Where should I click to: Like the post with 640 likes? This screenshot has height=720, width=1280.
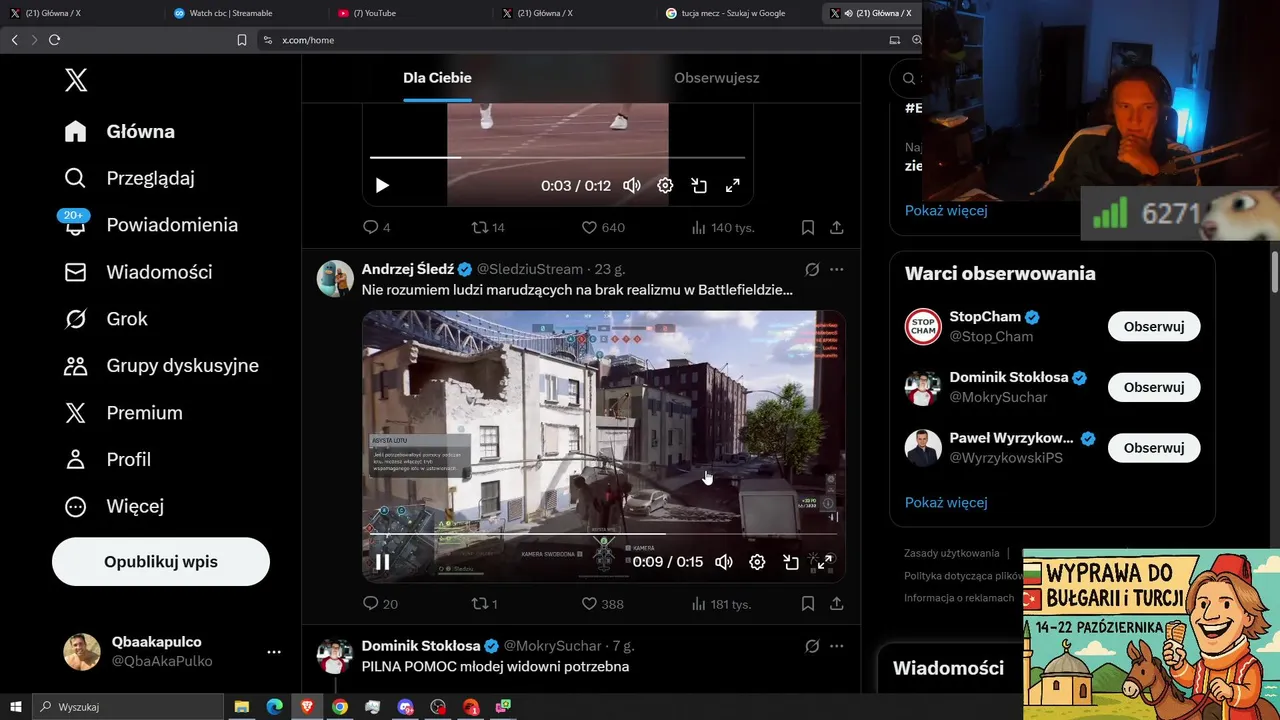603,228
